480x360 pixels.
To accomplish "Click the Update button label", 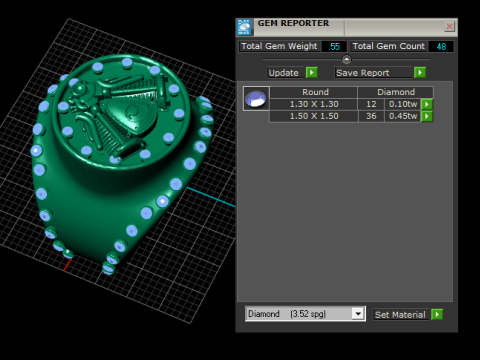I will click(286, 73).
